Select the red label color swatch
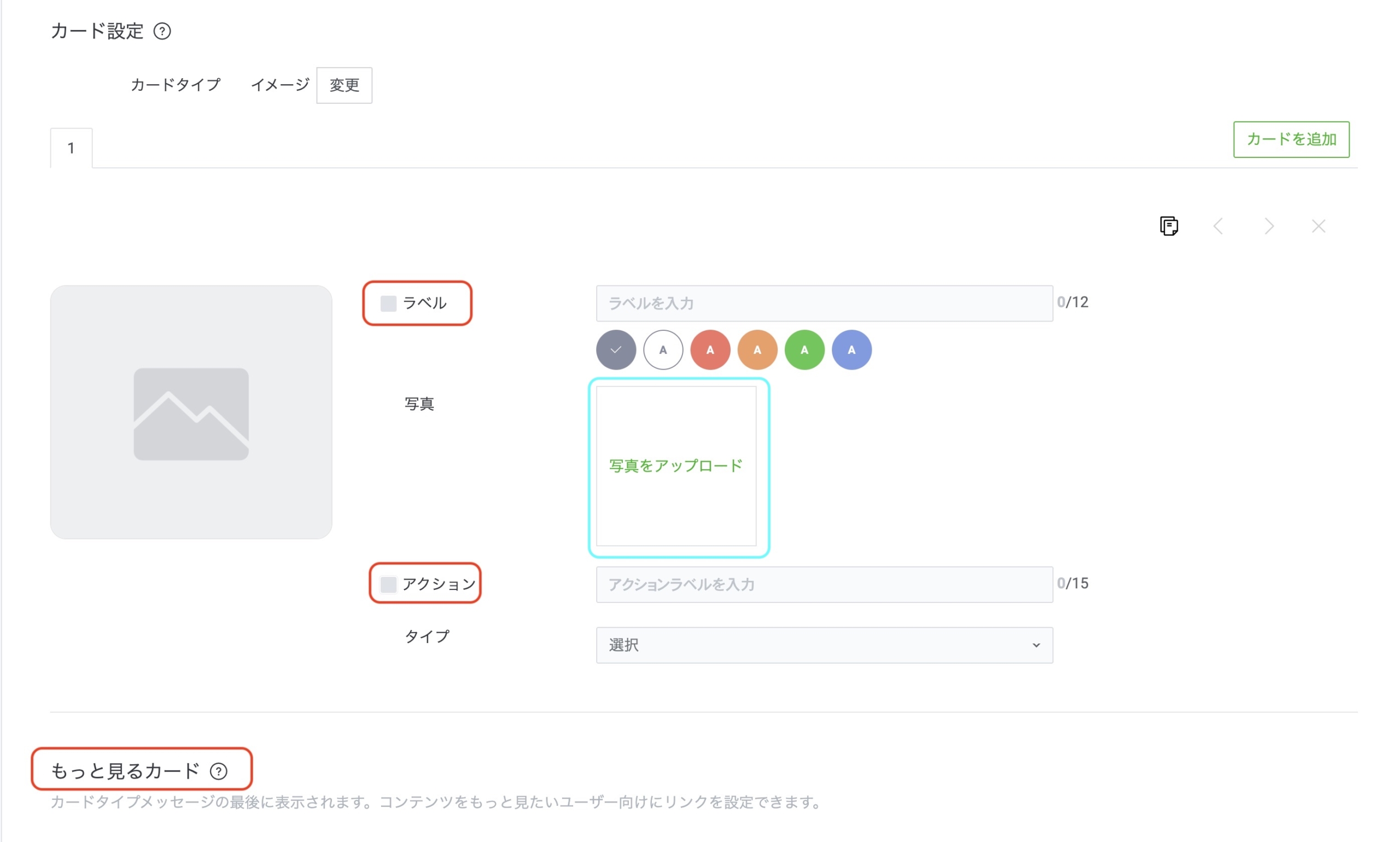Viewport: 1400px width, 842px height. coord(709,350)
